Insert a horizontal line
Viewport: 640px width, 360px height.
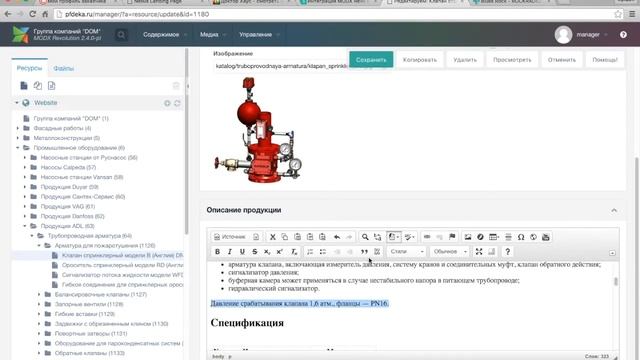pos(509,237)
